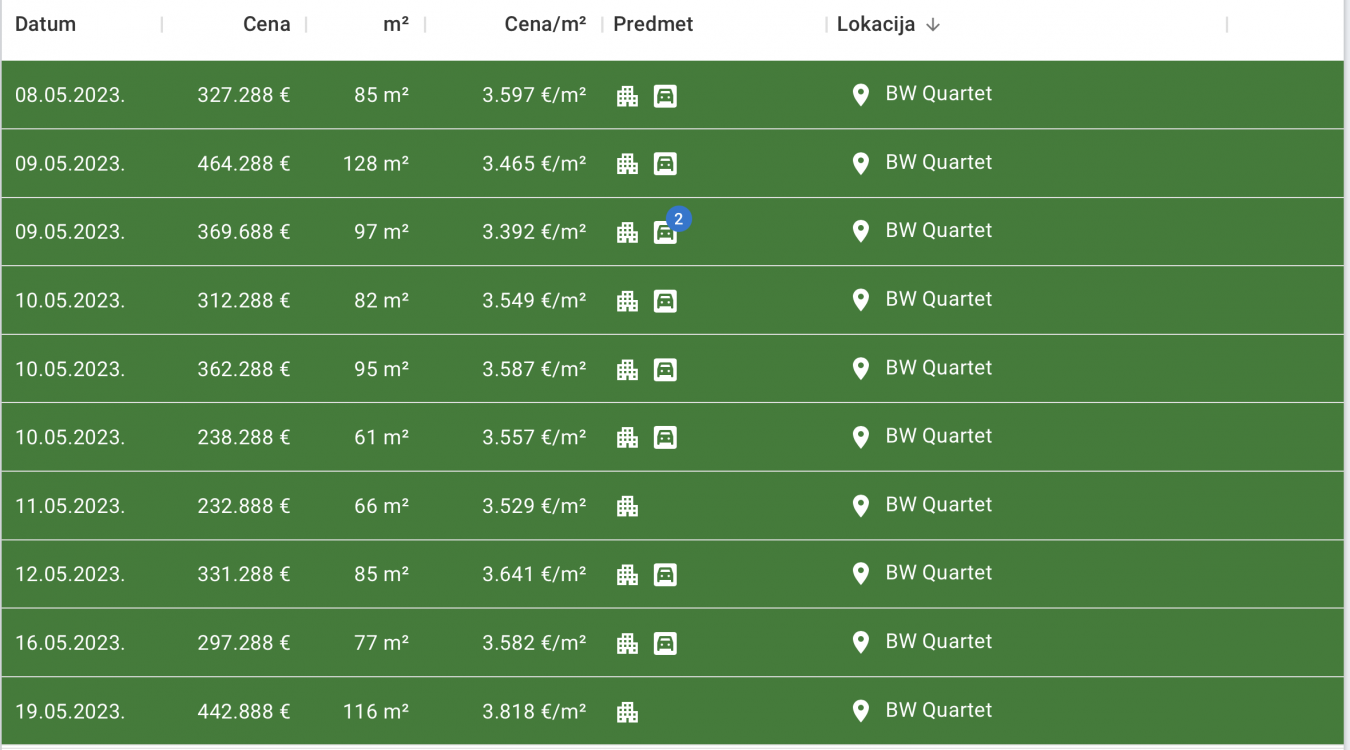The image size is (1350, 750).
Task: Click the blue badge showing 2
Action: point(679,219)
